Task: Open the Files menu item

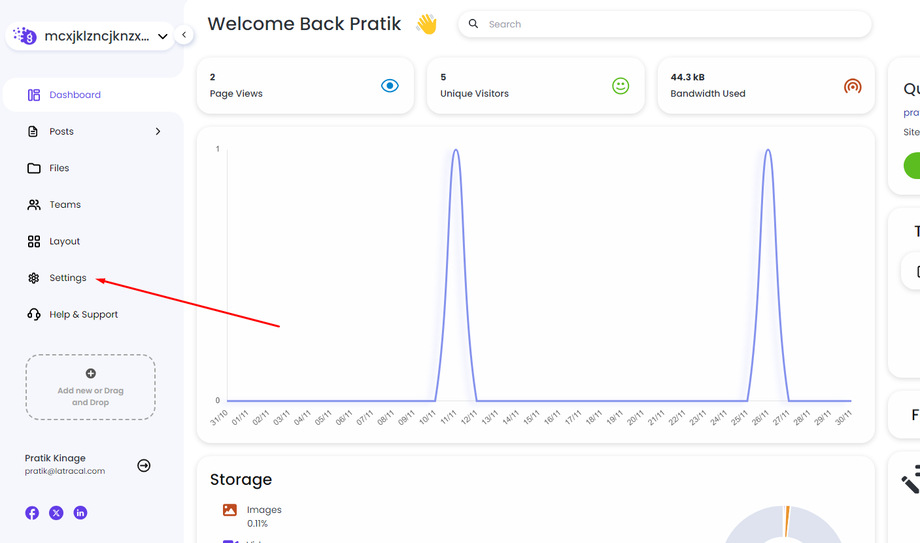Action: tap(59, 168)
